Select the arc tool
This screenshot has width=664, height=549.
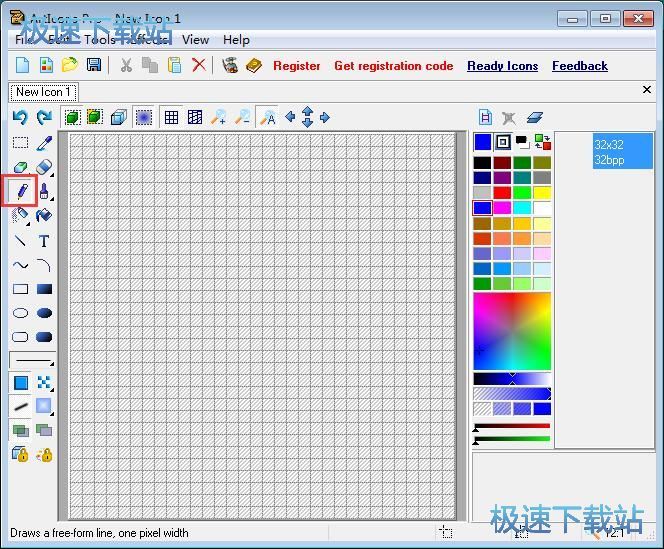point(44,266)
